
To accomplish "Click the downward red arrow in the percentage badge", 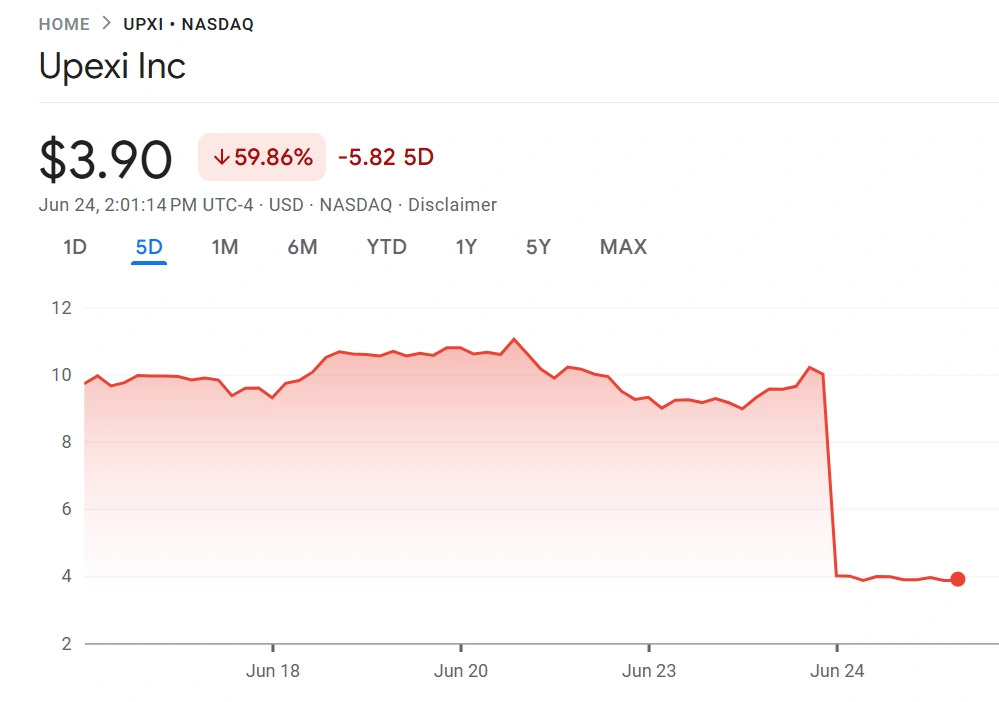I will click(222, 157).
